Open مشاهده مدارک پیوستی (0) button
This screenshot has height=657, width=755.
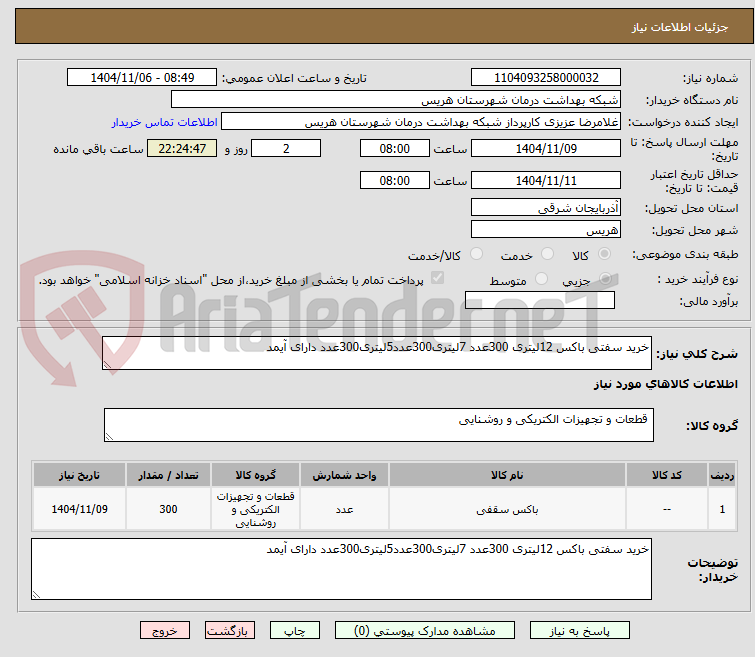(x=425, y=631)
